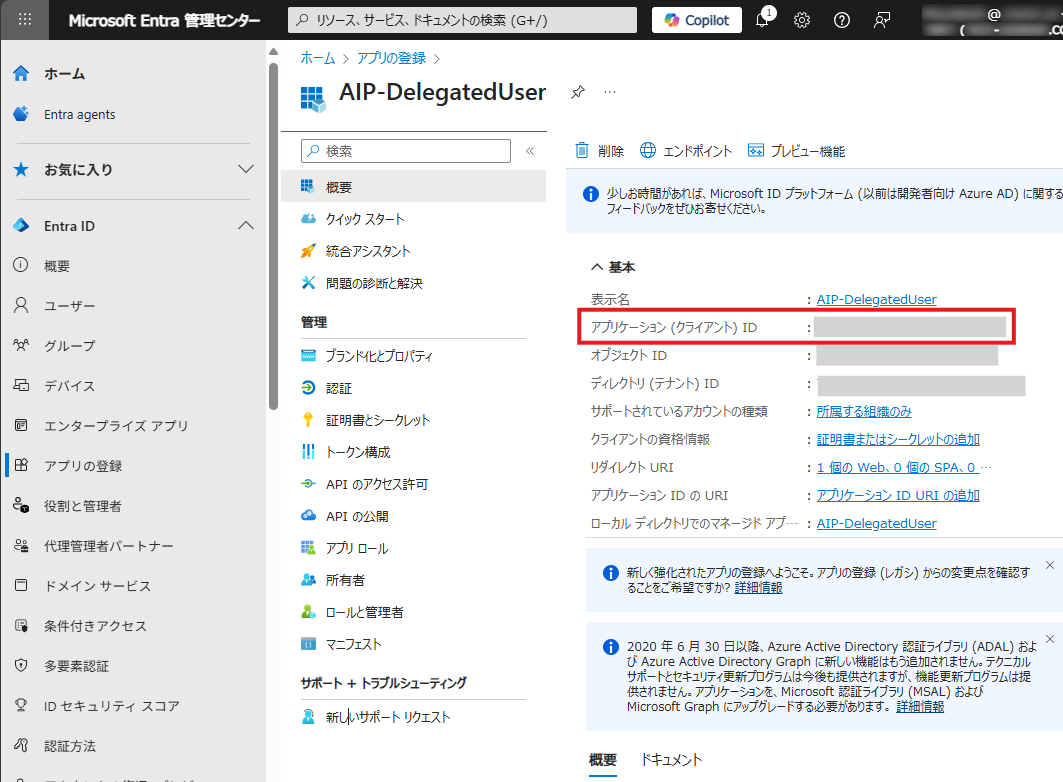Open 認証方法 in the sidebar

coord(69,745)
